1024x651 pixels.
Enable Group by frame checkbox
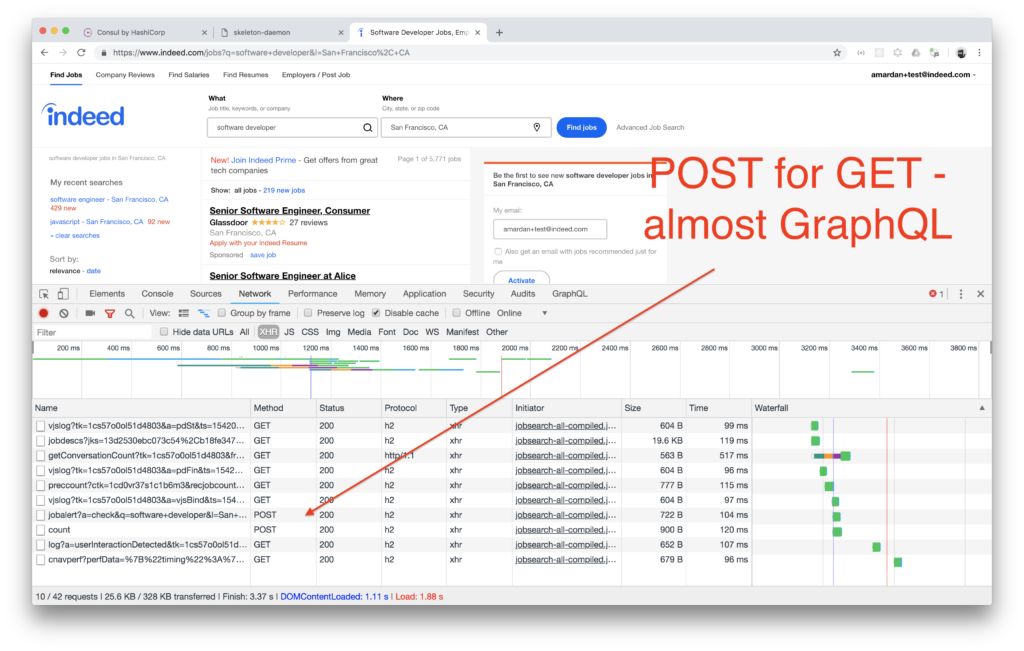point(222,313)
